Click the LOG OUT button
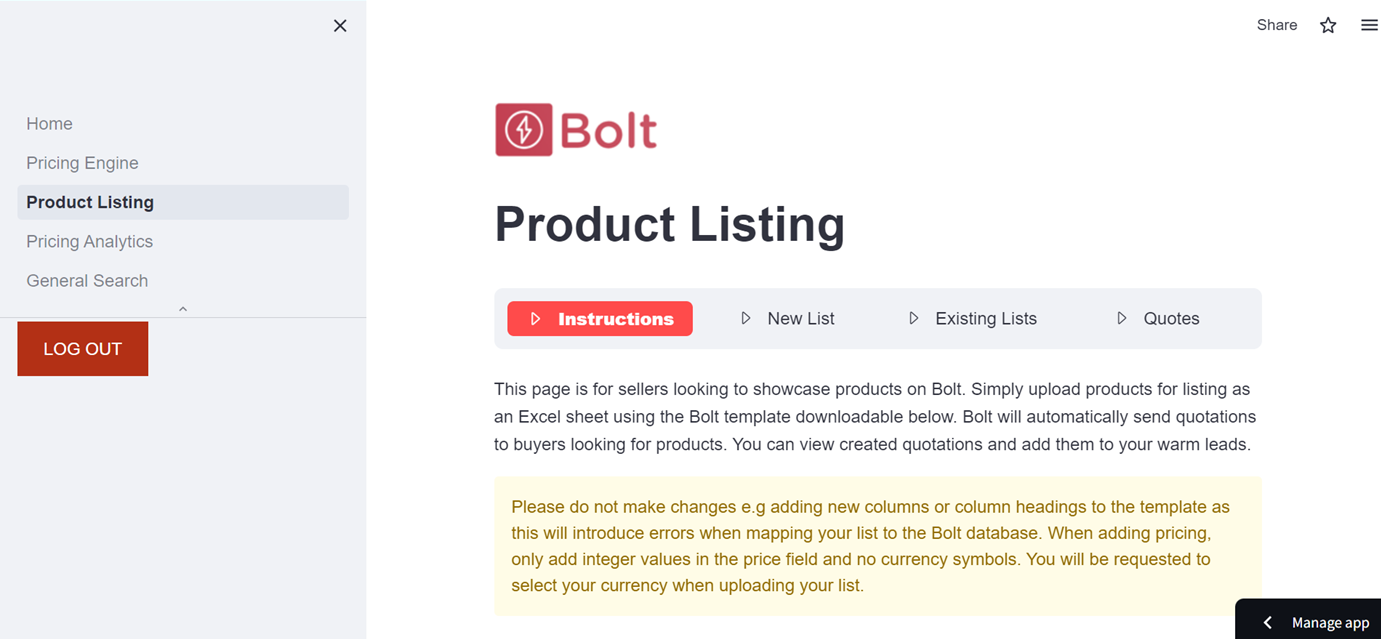Screen dimensions: 1381x639 pyautogui.click(x=82, y=348)
